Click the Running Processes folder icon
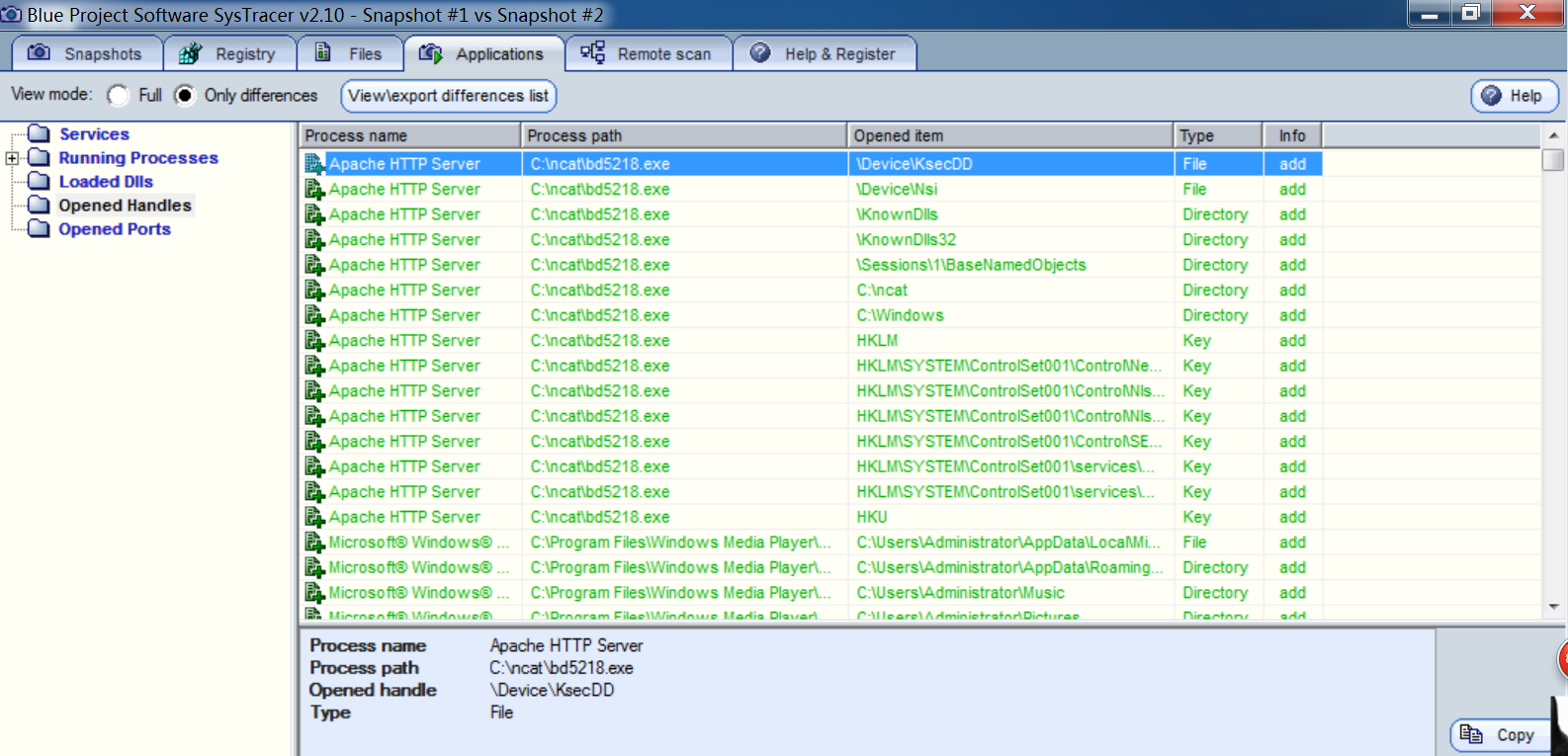This screenshot has height=756, width=1568. [x=40, y=157]
